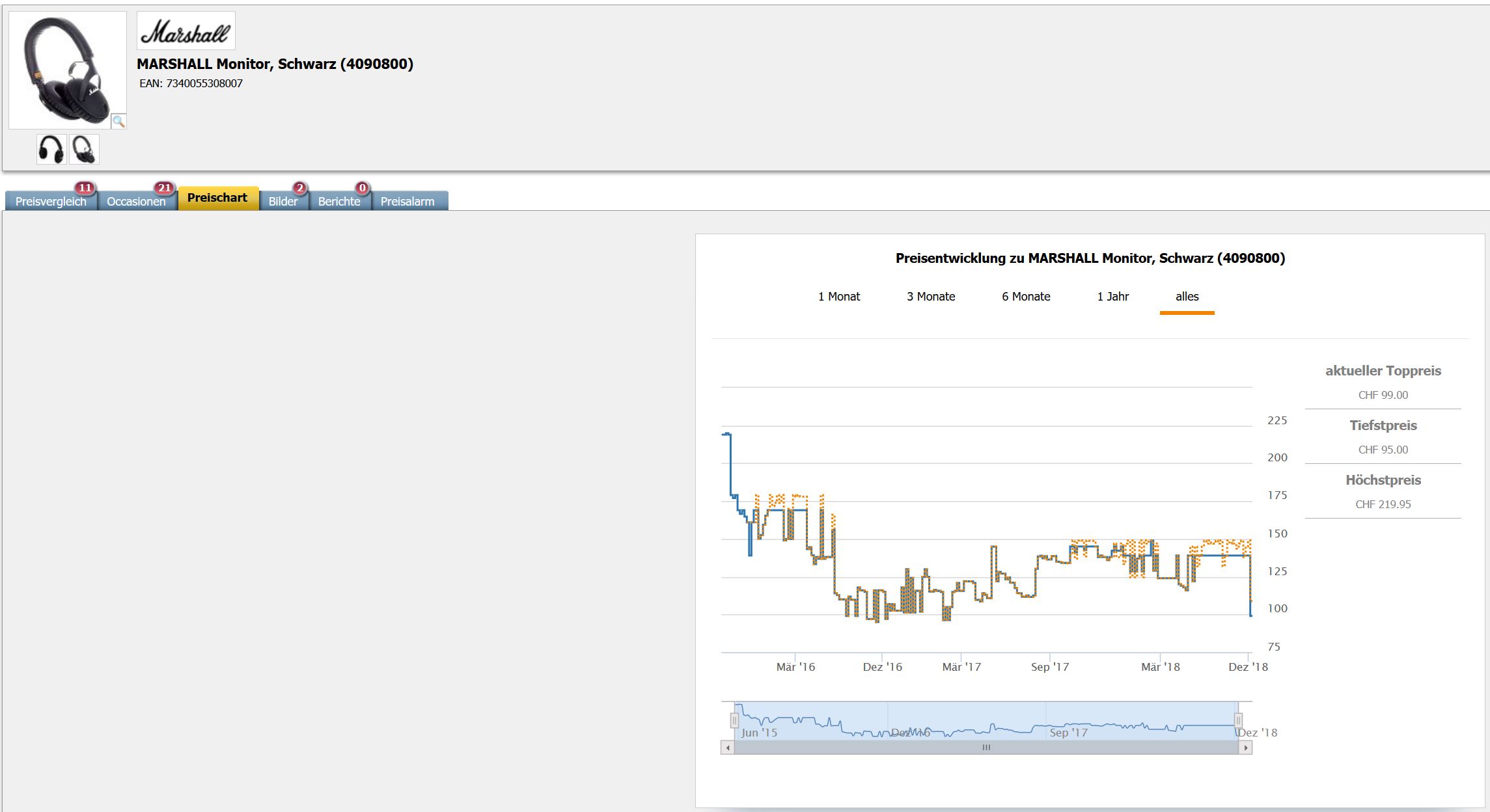This screenshot has width=1490, height=812.
Task: Click the left navigator scroll arrow
Action: [x=728, y=748]
